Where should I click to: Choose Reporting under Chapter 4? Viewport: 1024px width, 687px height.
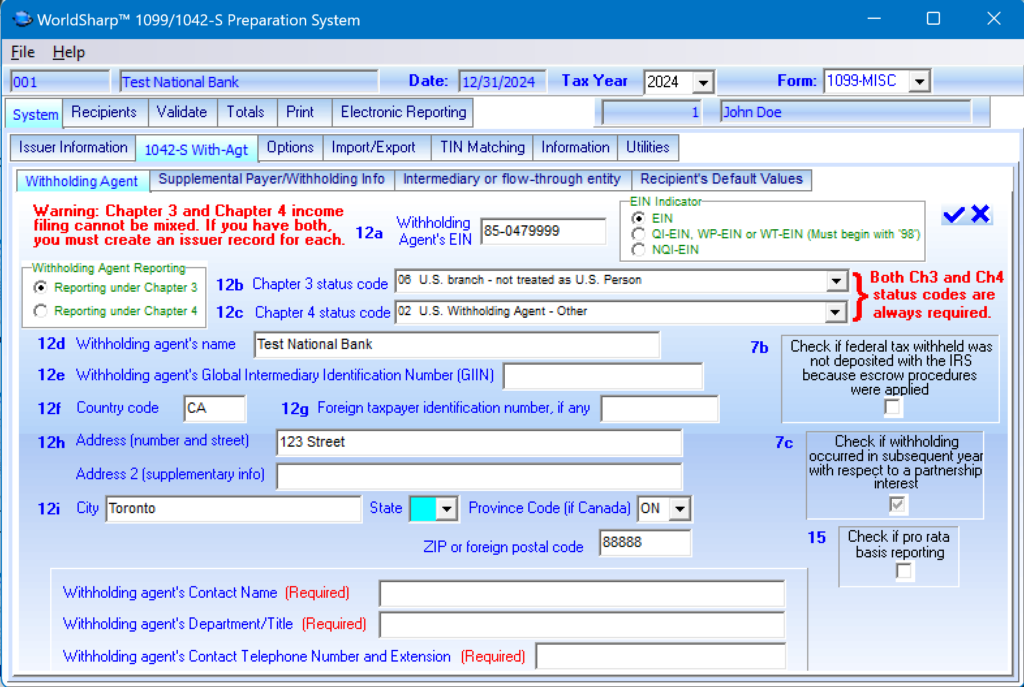[x=40, y=311]
